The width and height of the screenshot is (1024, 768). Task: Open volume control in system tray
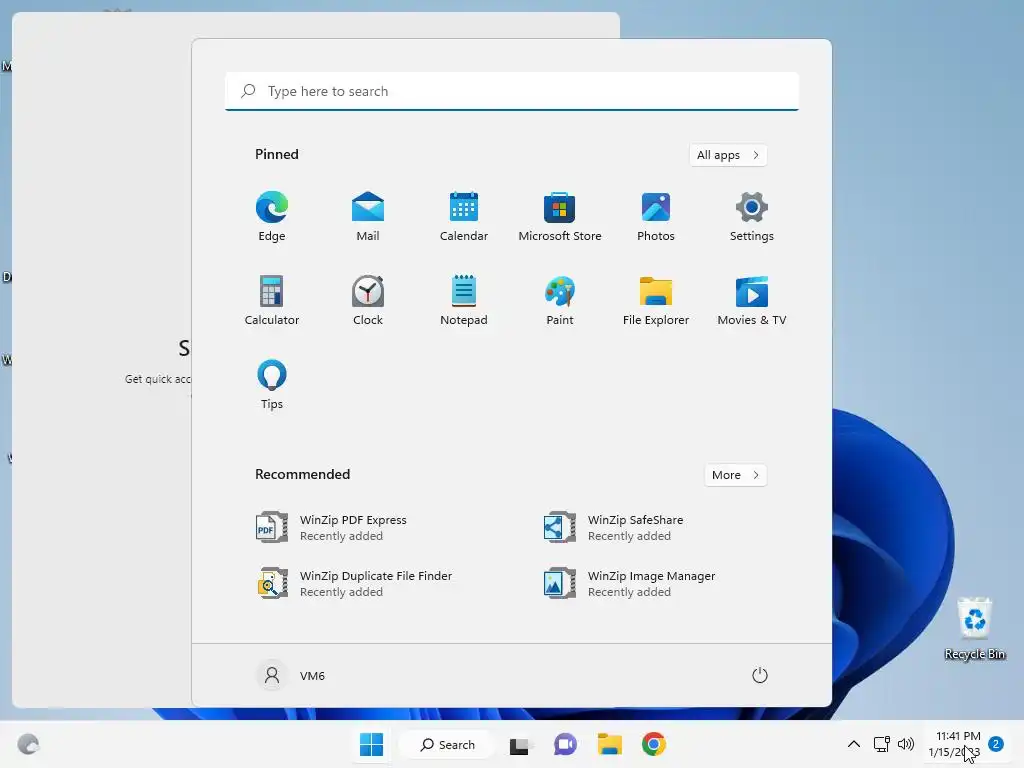pyautogui.click(x=906, y=744)
